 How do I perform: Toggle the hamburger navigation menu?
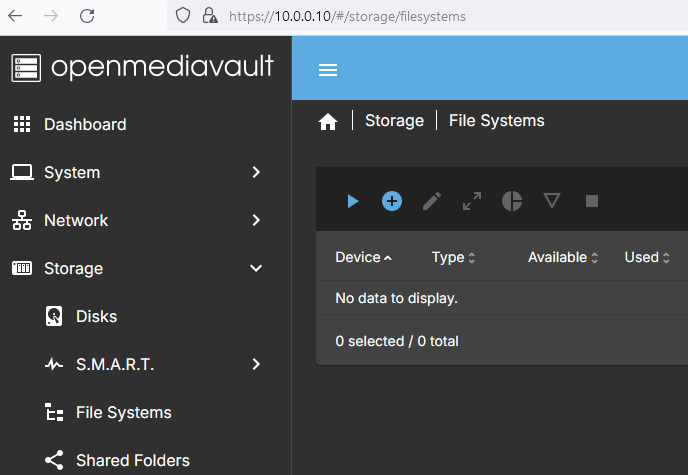328,70
